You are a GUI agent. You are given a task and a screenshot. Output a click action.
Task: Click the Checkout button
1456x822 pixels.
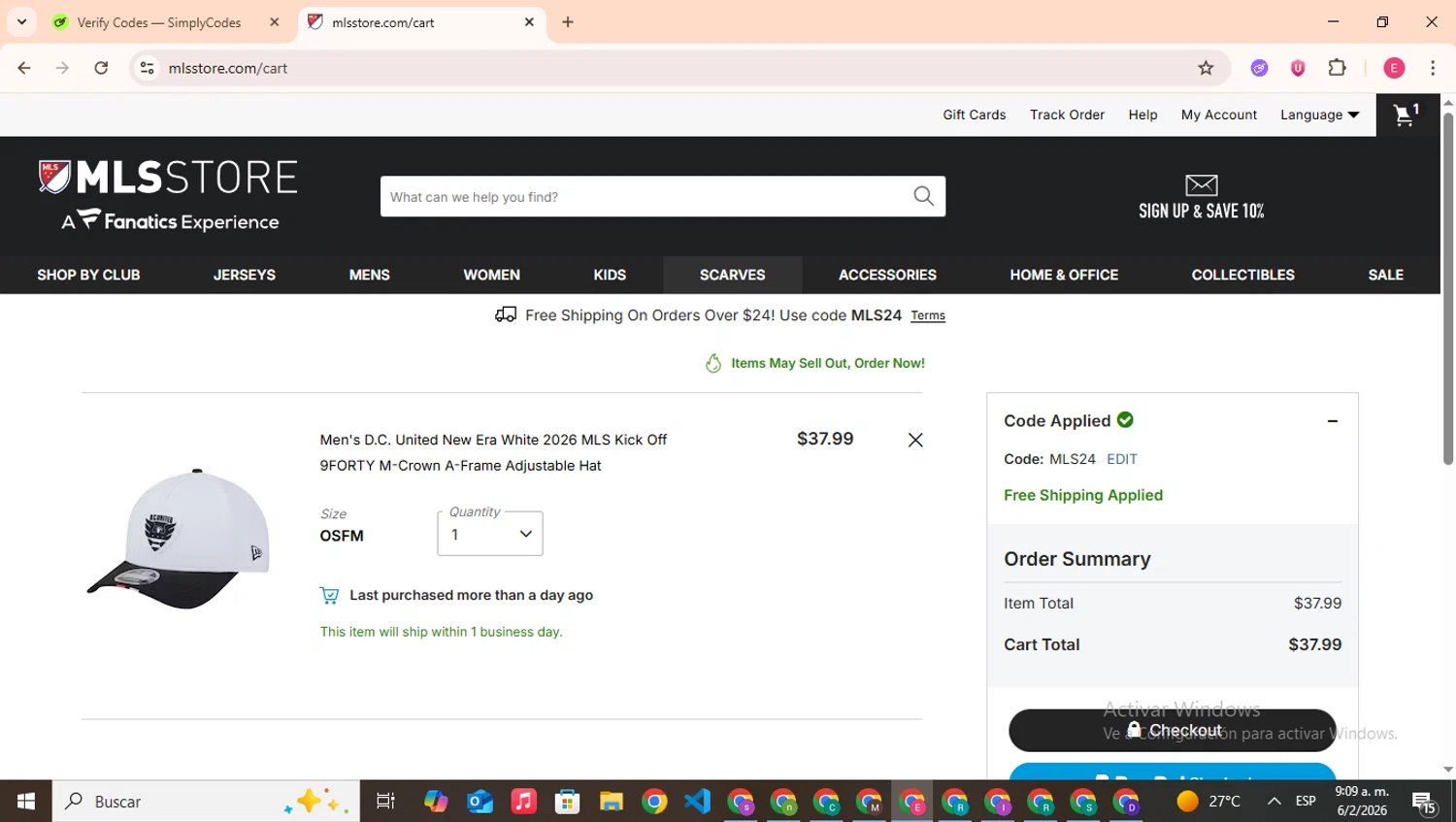point(1173,730)
